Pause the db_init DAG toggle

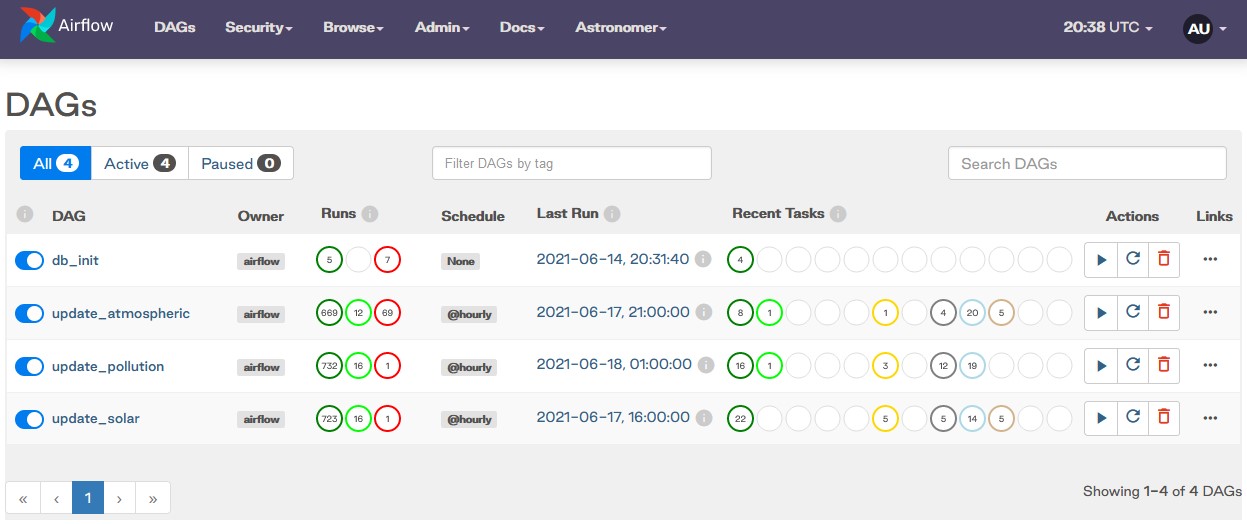(x=29, y=261)
